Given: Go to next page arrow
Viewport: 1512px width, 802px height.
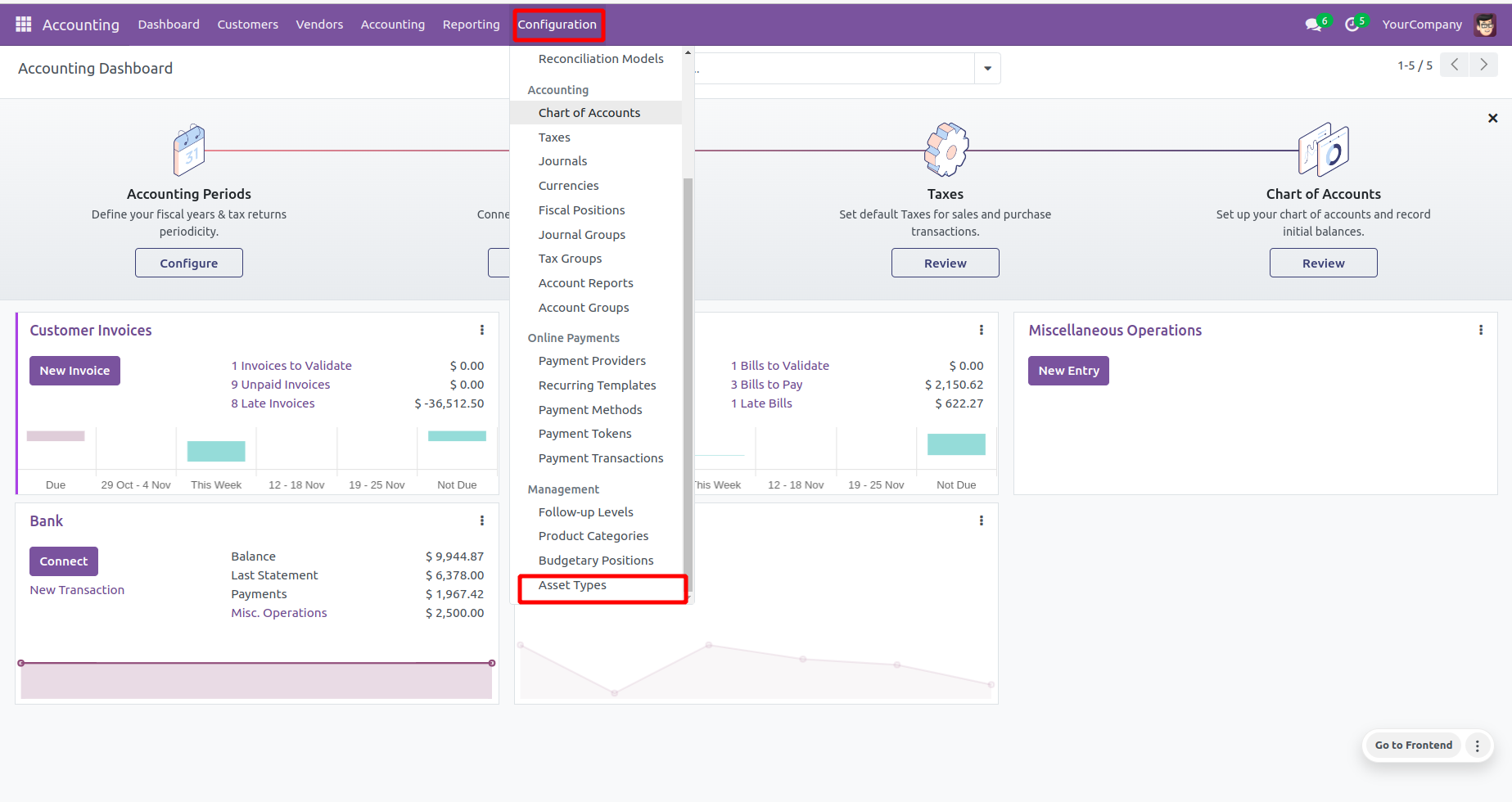Looking at the screenshot, I should click(1483, 65).
